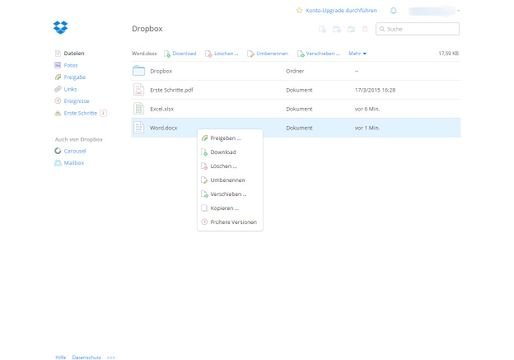Click the Excel.xlsx file icon
The image size is (514, 360).
(x=139, y=109)
